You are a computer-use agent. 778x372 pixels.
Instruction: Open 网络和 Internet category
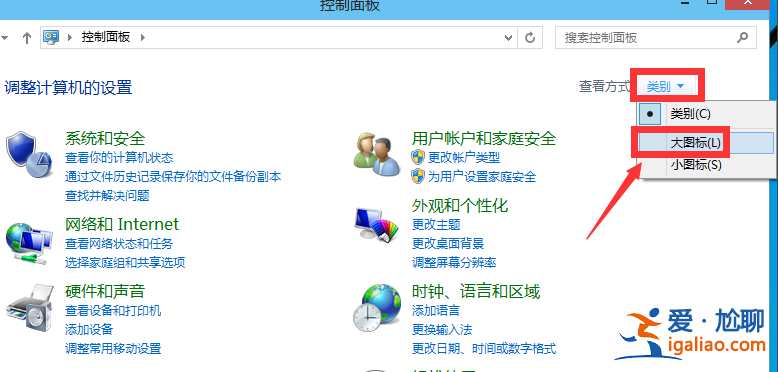coord(122,224)
